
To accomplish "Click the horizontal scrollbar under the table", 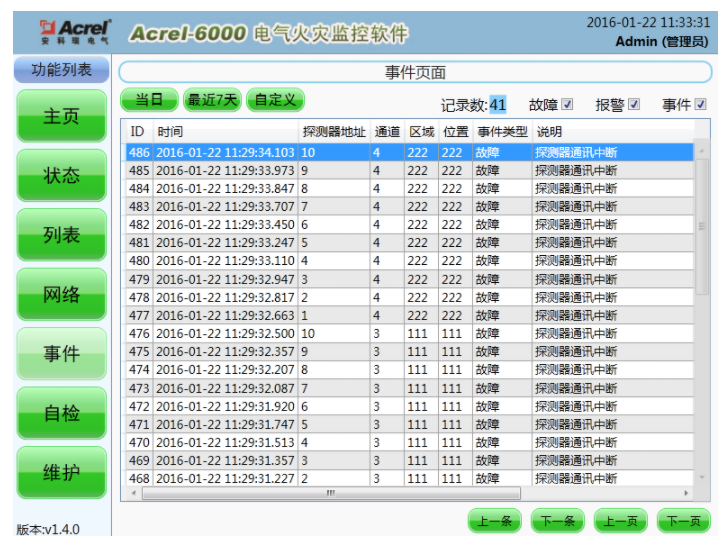I will [330, 493].
